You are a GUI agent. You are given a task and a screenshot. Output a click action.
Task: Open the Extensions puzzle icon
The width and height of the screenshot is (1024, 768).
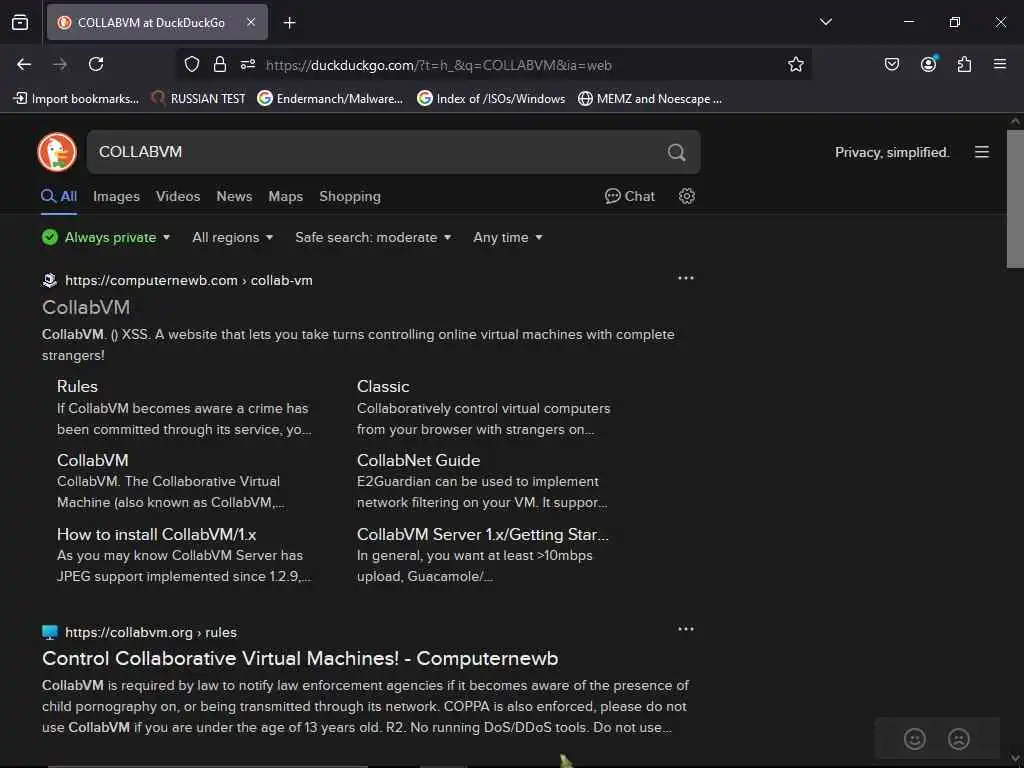coord(964,64)
